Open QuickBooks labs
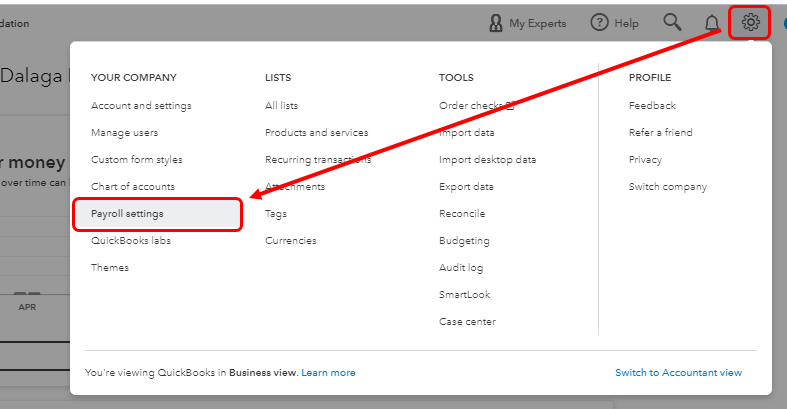Screen dimensions: 787x409 click(130, 241)
